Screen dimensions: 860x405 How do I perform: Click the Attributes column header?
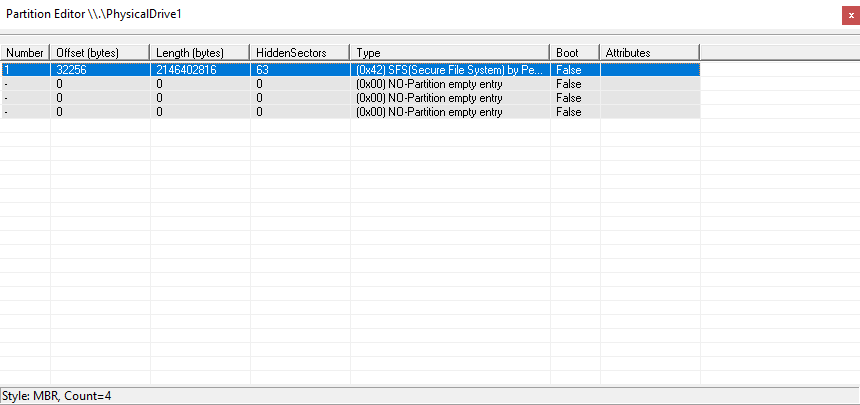(650, 53)
